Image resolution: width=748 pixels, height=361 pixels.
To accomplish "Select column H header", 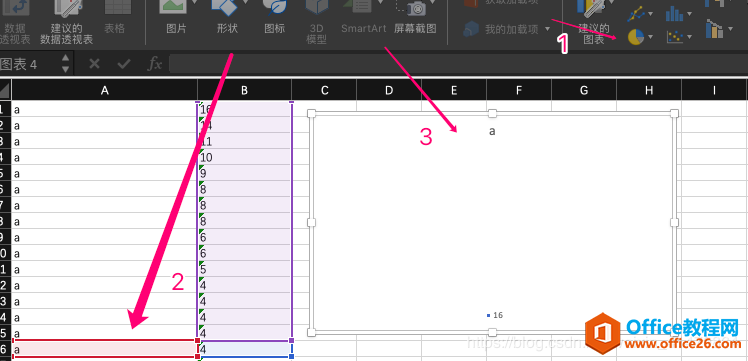I will 649,90.
